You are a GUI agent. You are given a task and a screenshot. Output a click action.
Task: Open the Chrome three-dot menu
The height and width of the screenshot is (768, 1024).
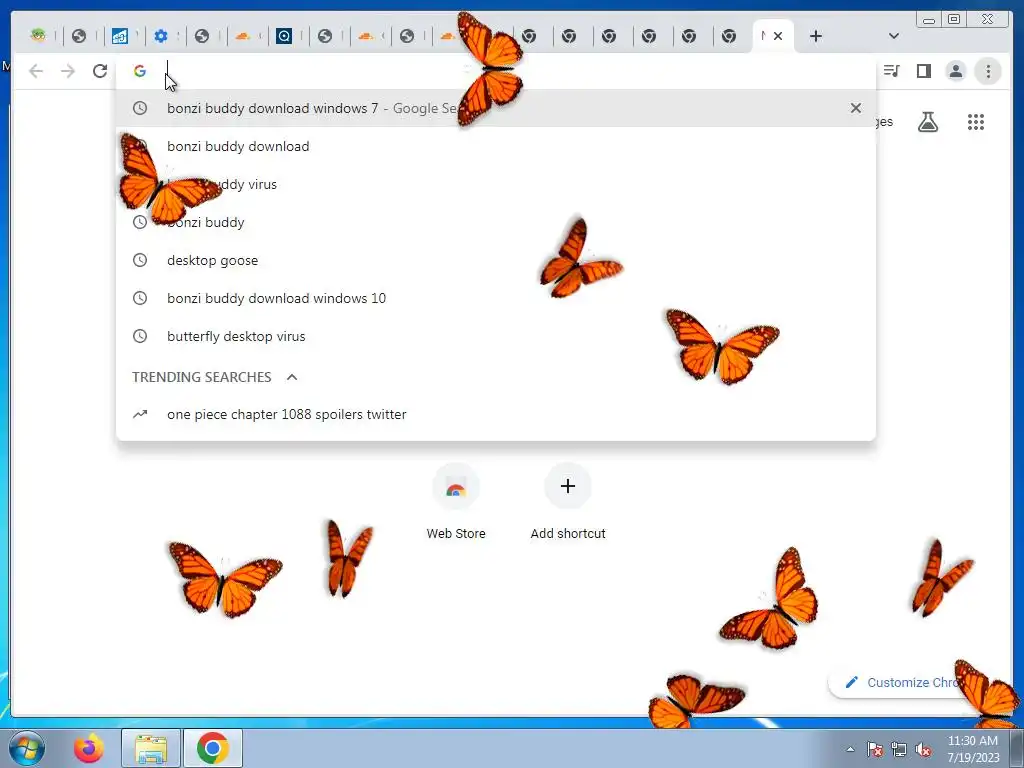click(988, 71)
